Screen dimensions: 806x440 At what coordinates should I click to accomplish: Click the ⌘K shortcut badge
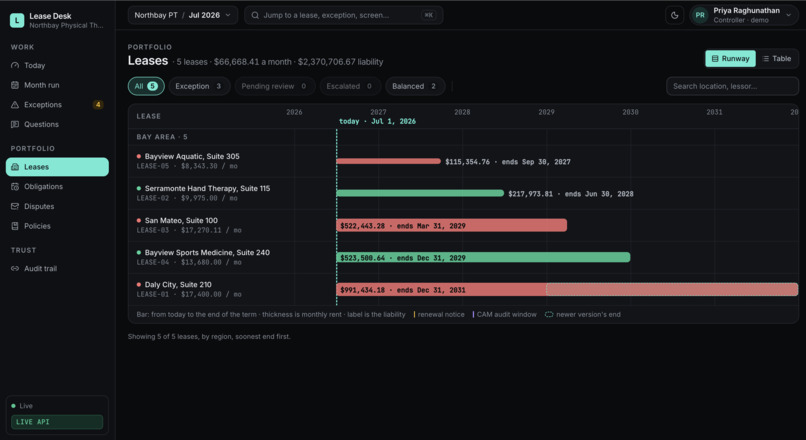[428, 15]
